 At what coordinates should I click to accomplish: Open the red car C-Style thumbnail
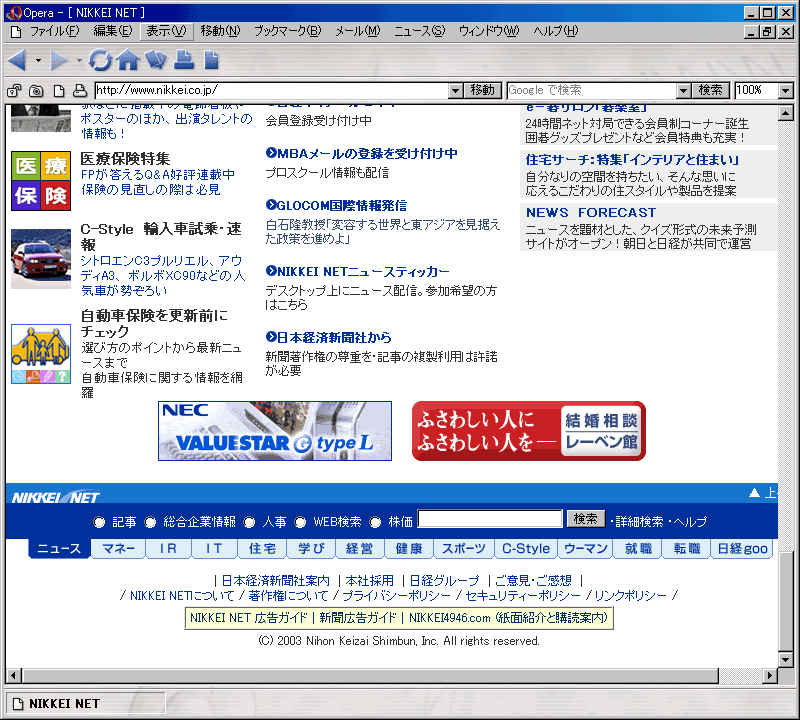(x=41, y=259)
